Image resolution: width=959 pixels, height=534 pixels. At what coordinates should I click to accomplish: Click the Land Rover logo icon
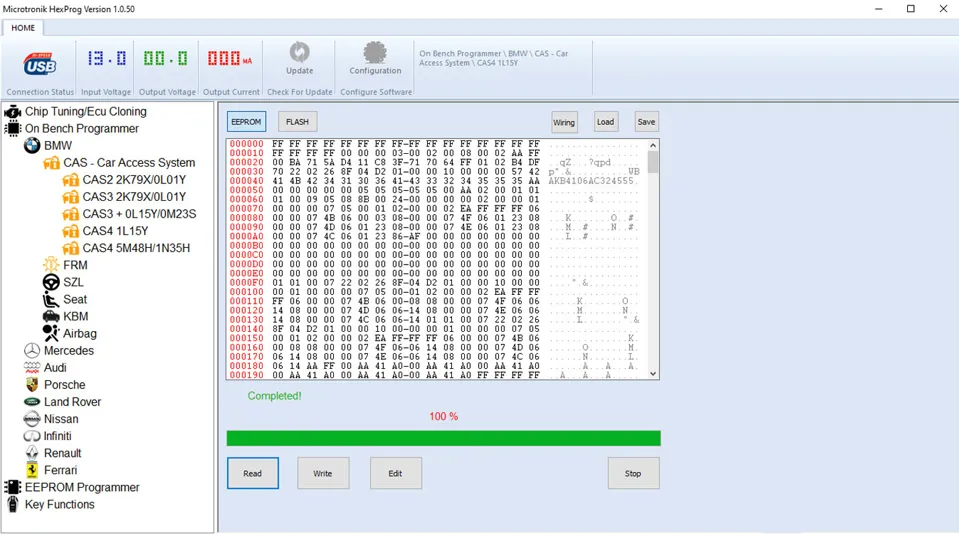(32, 402)
